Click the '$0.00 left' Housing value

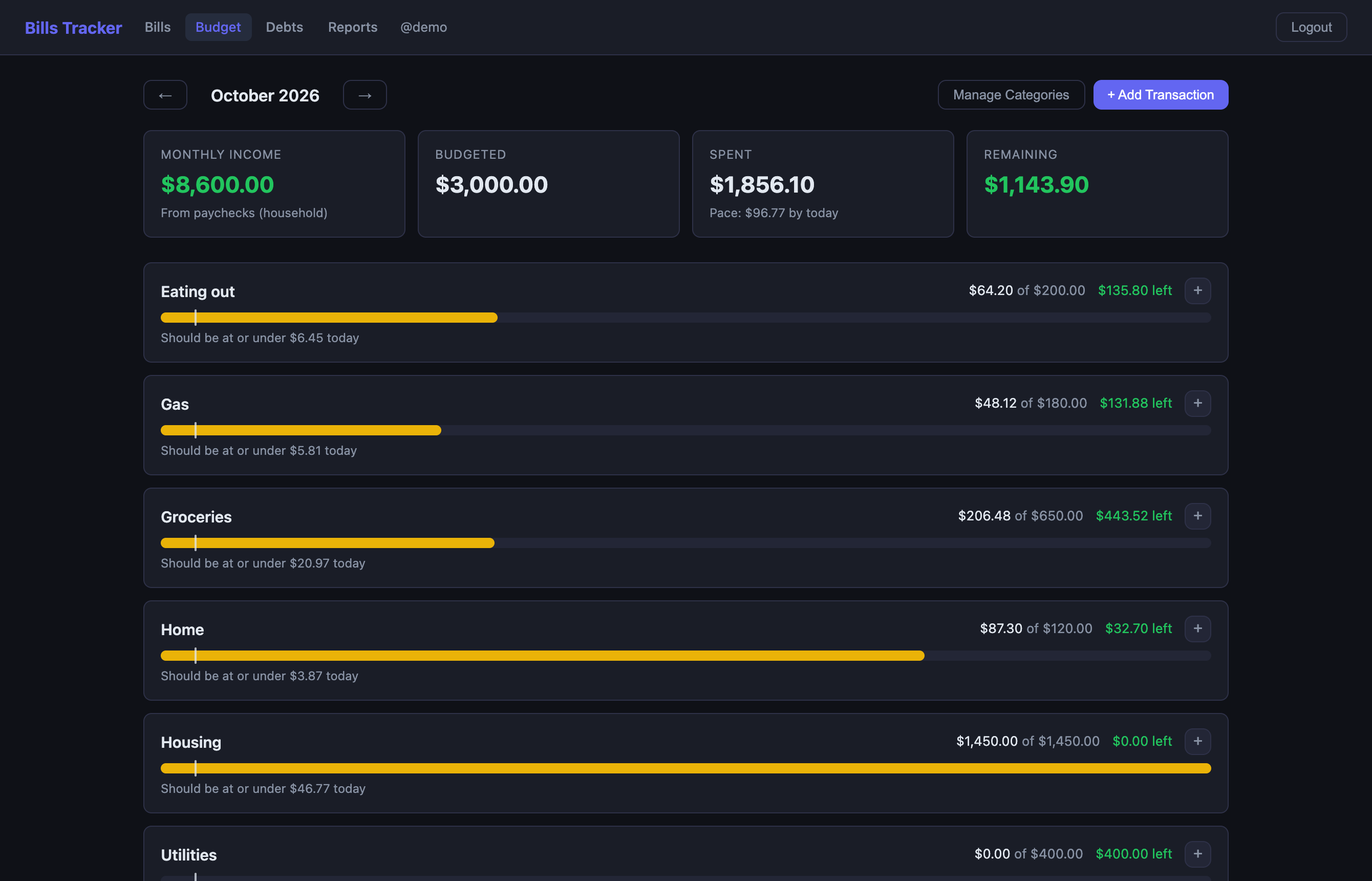[1142, 741]
